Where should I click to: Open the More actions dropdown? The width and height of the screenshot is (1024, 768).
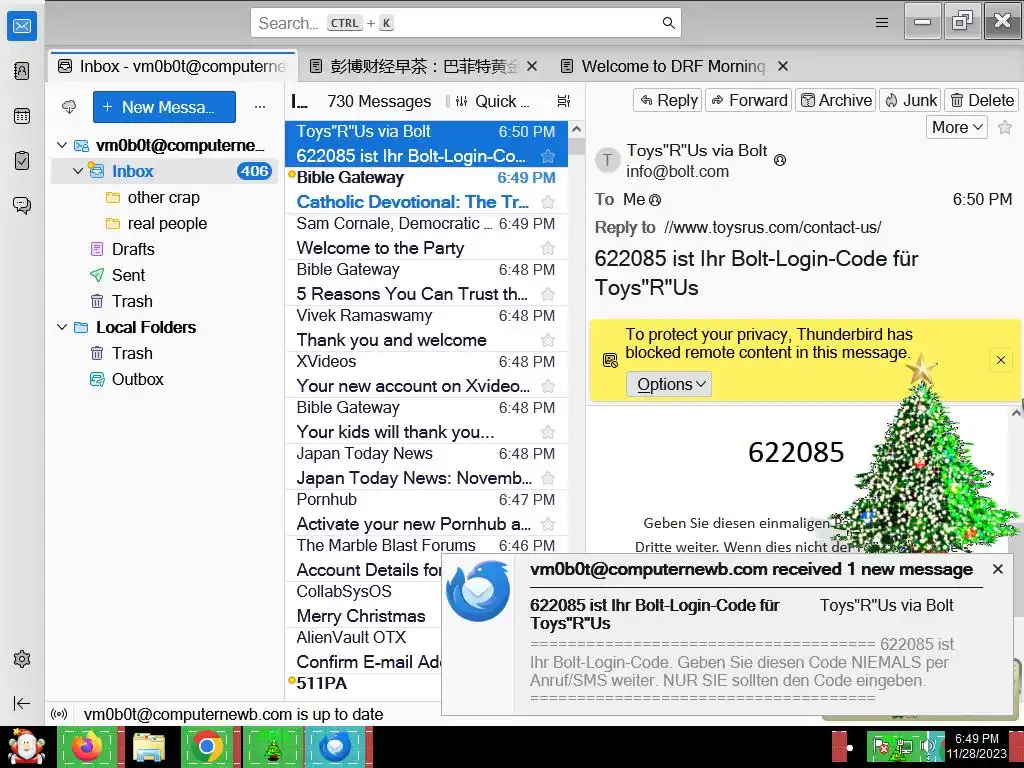(957, 127)
